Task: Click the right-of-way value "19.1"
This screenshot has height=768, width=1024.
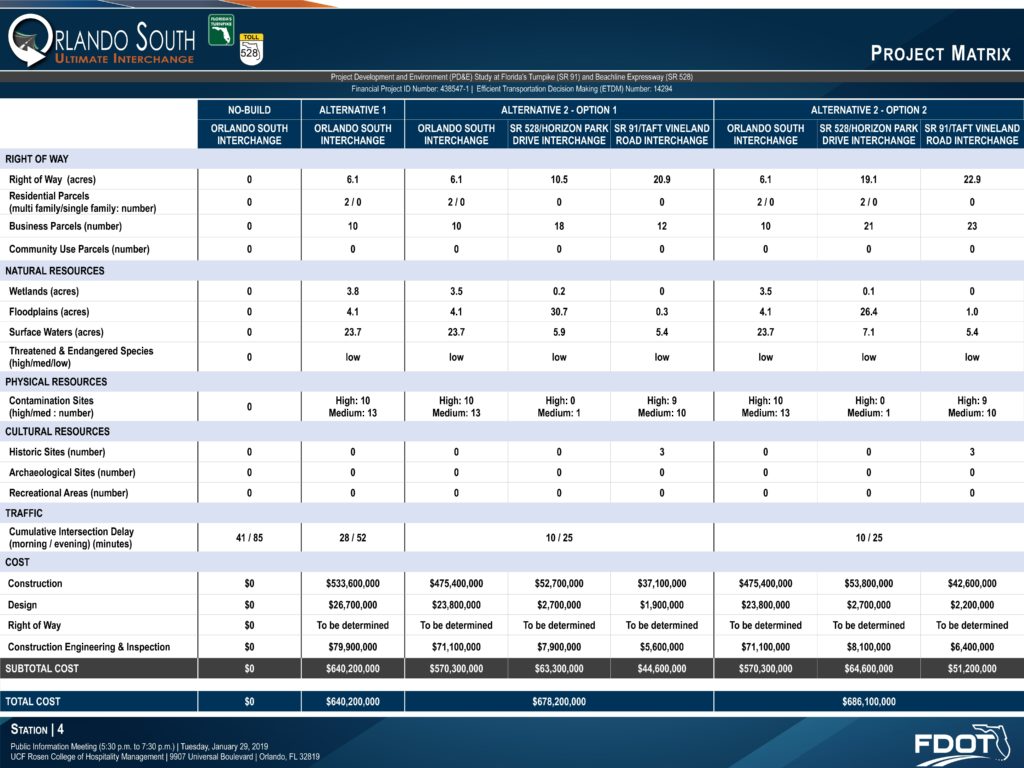Action: pyautogui.click(x=869, y=180)
